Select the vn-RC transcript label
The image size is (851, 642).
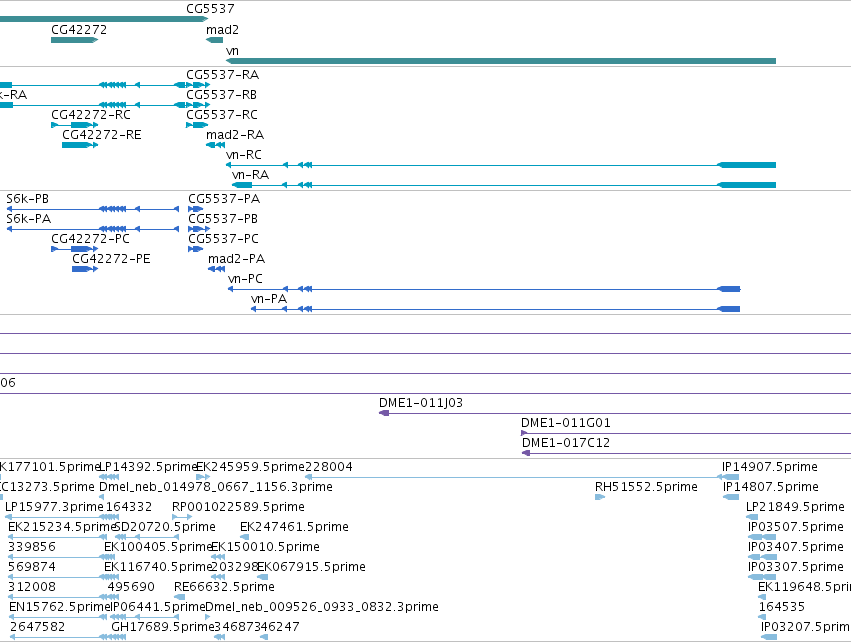[x=244, y=155]
